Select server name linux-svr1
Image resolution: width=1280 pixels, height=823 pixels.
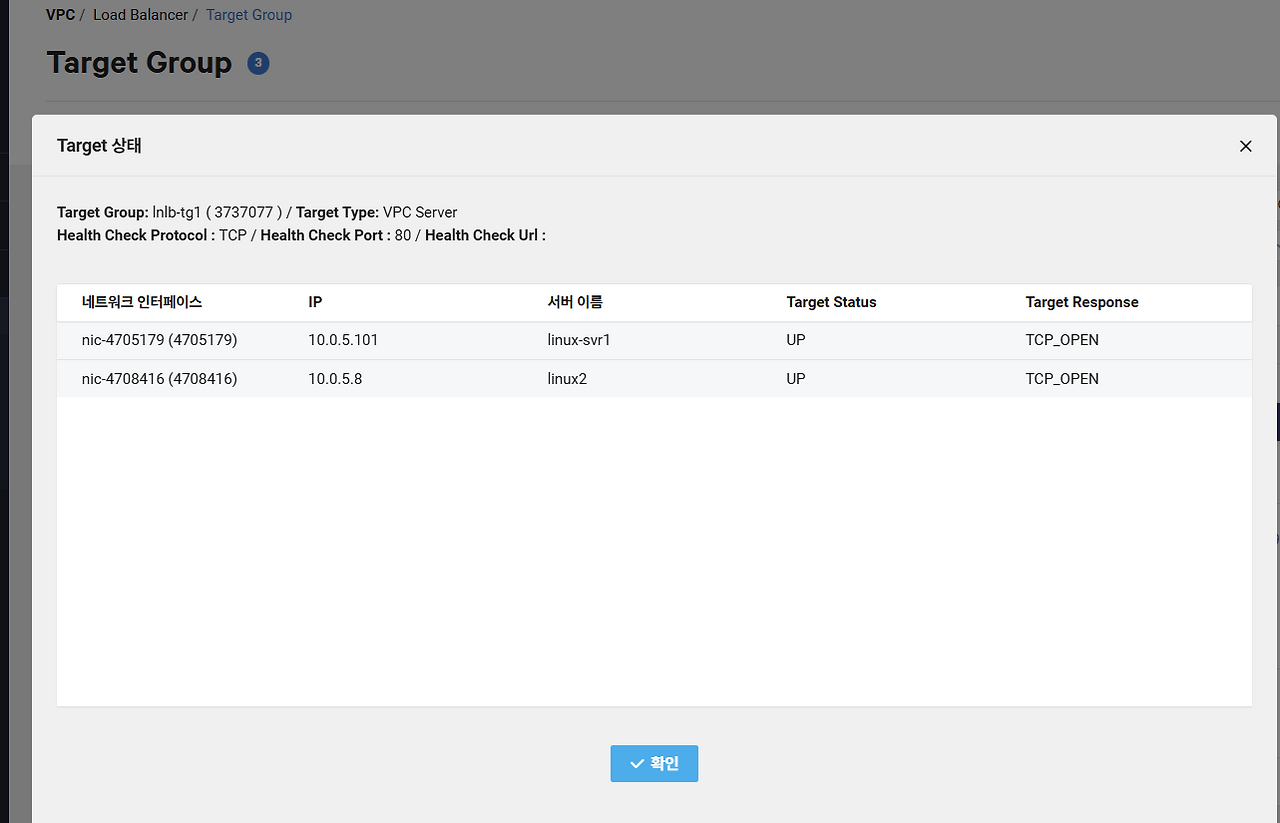click(x=579, y=340)
